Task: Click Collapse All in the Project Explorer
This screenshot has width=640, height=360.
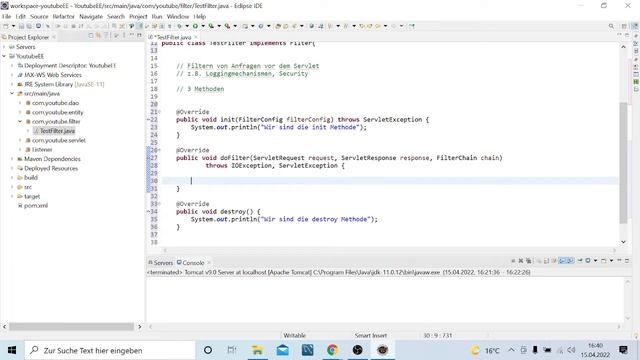Action: coord(91,36)
